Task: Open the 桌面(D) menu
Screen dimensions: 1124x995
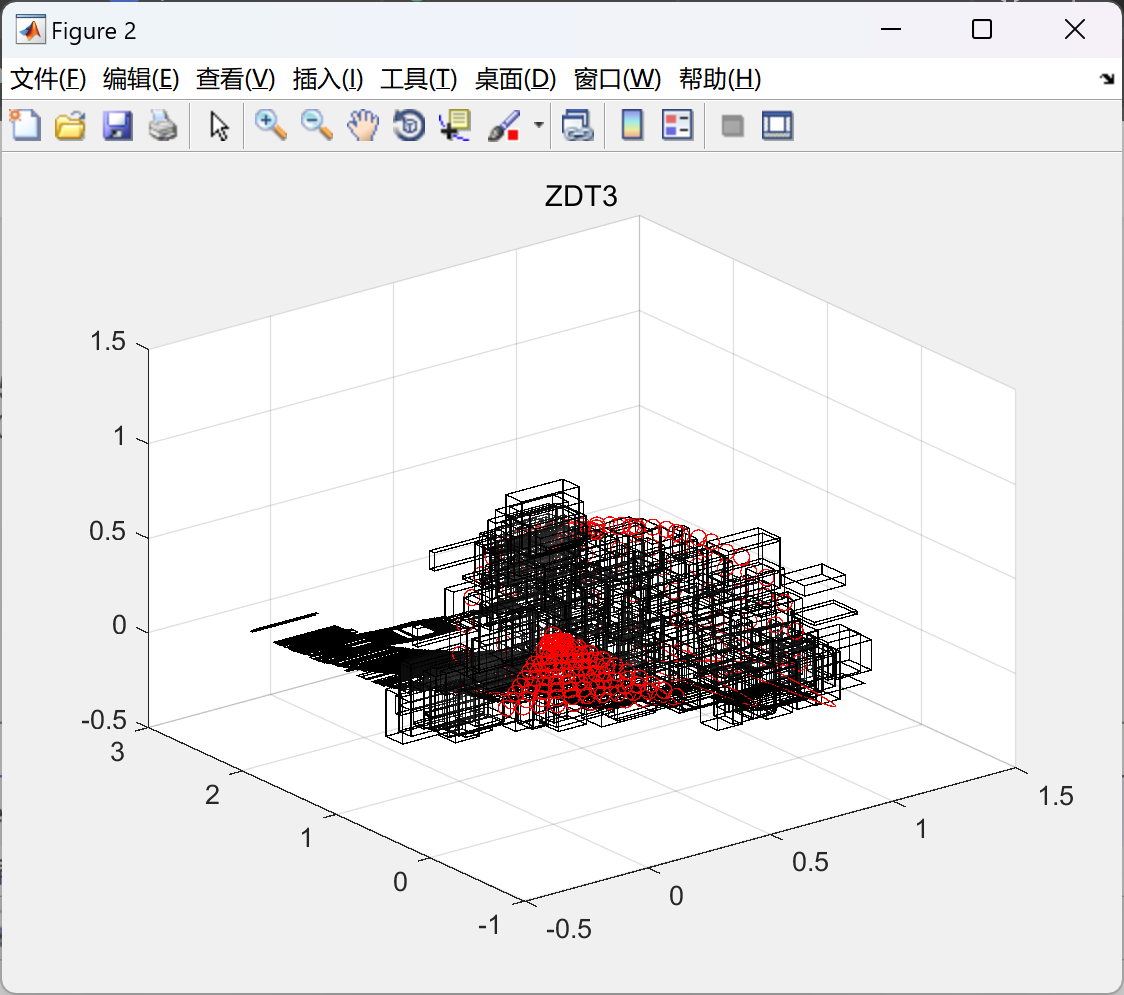Action: pyautogui.click(x=515, y=79)
